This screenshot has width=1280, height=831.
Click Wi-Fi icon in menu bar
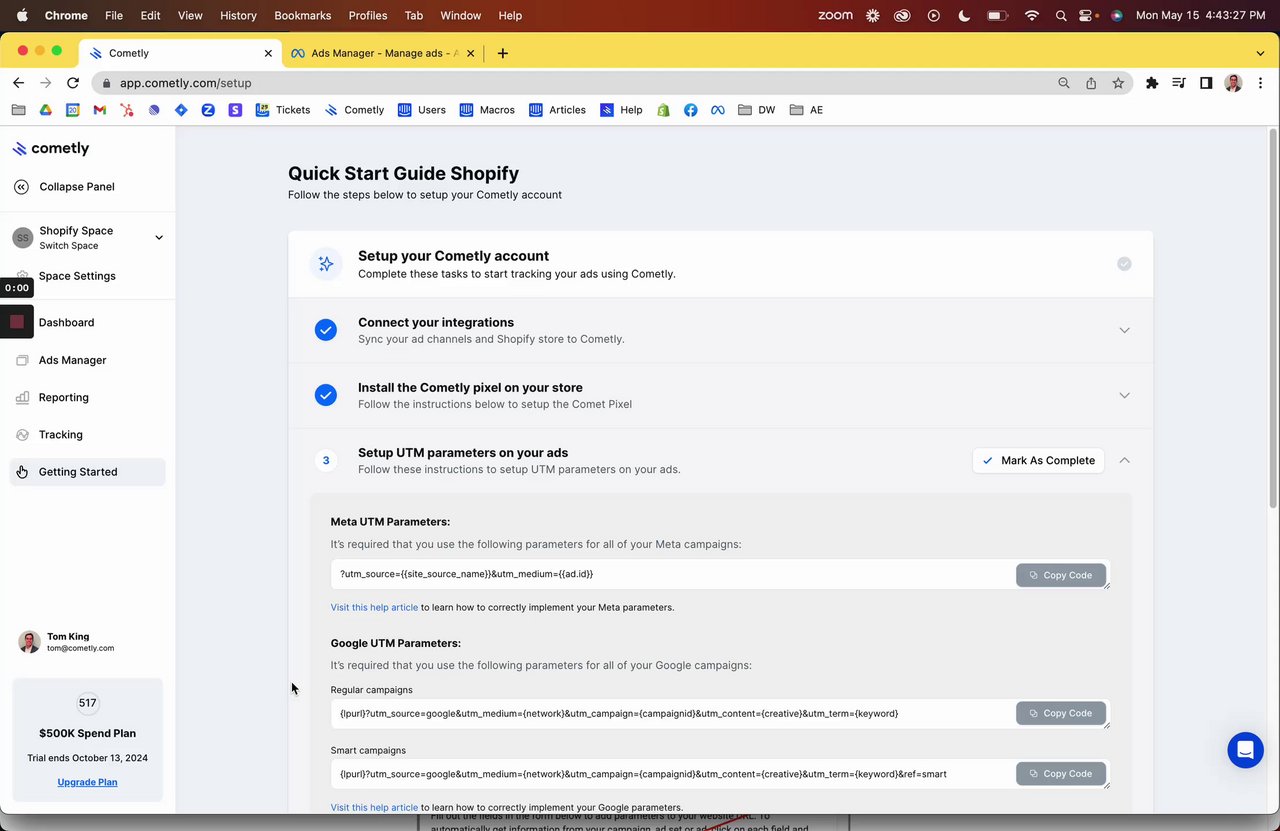click(1031, 16)
